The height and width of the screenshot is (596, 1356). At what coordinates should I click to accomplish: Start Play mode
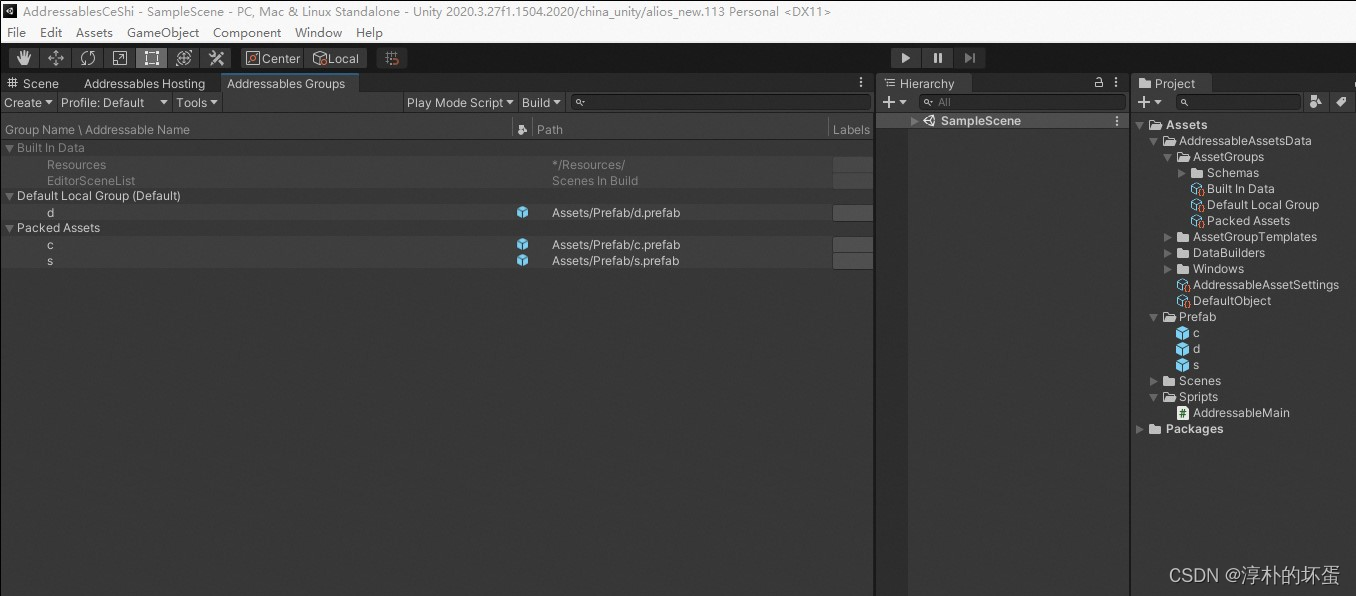coord(905,58)
